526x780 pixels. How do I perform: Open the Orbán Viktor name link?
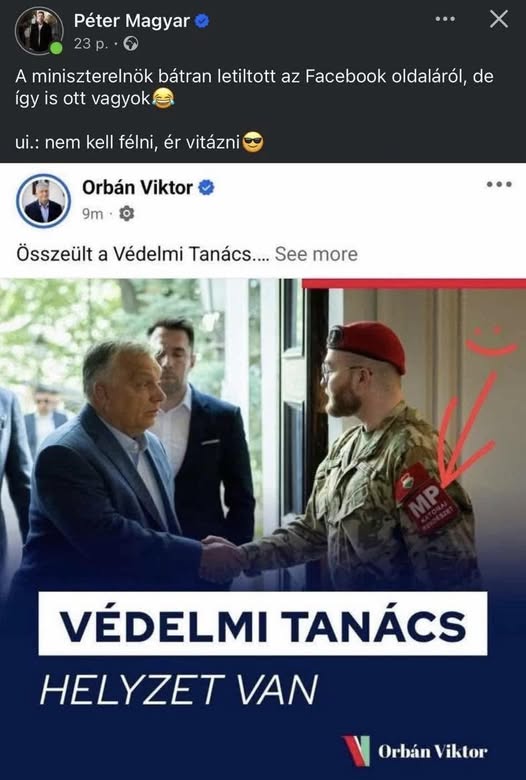click(x=137, y=188)
